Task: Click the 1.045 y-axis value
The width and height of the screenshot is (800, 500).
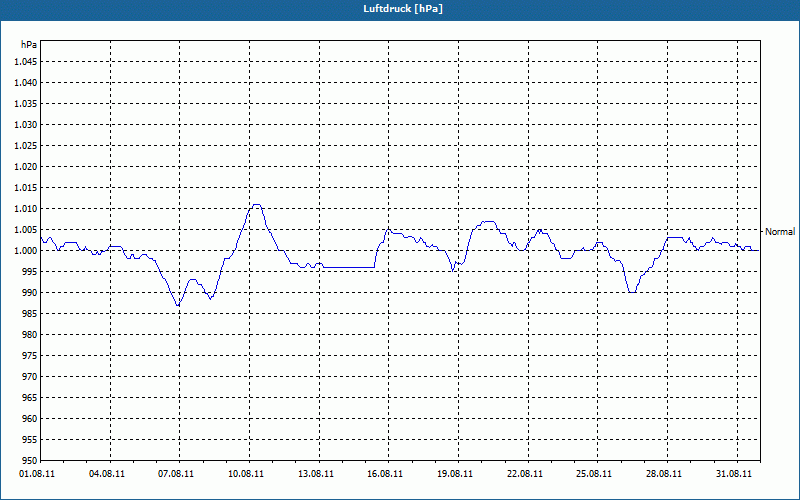Action: (26, 62)
